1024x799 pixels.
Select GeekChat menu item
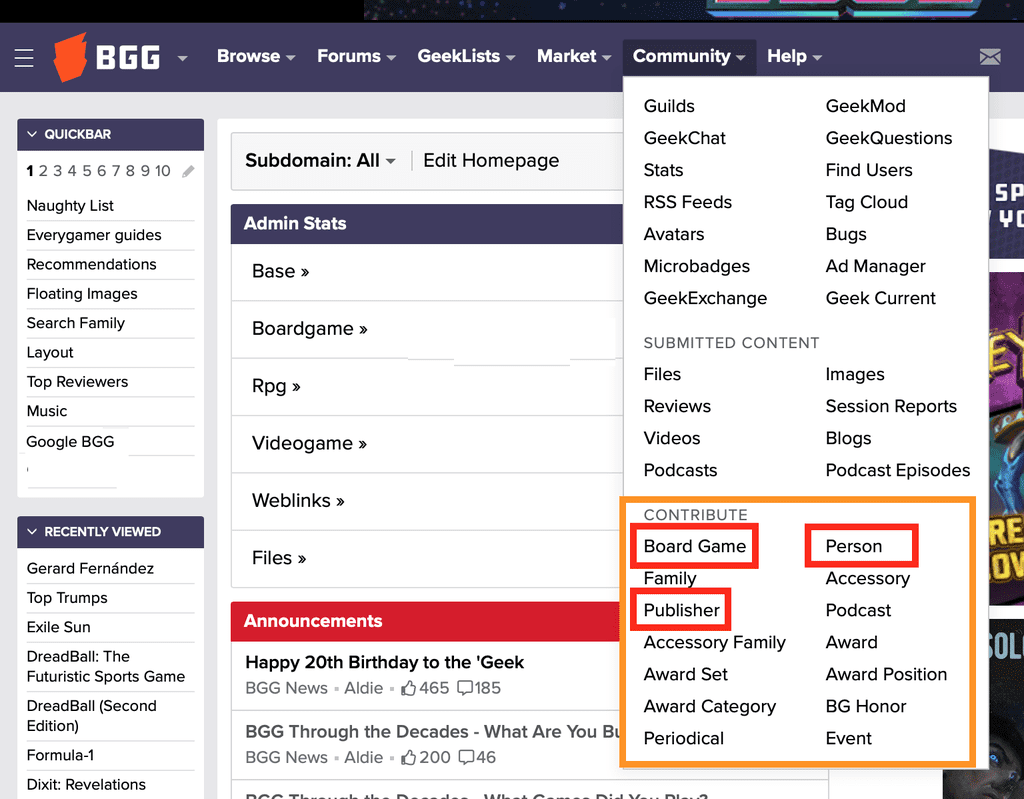684,138
